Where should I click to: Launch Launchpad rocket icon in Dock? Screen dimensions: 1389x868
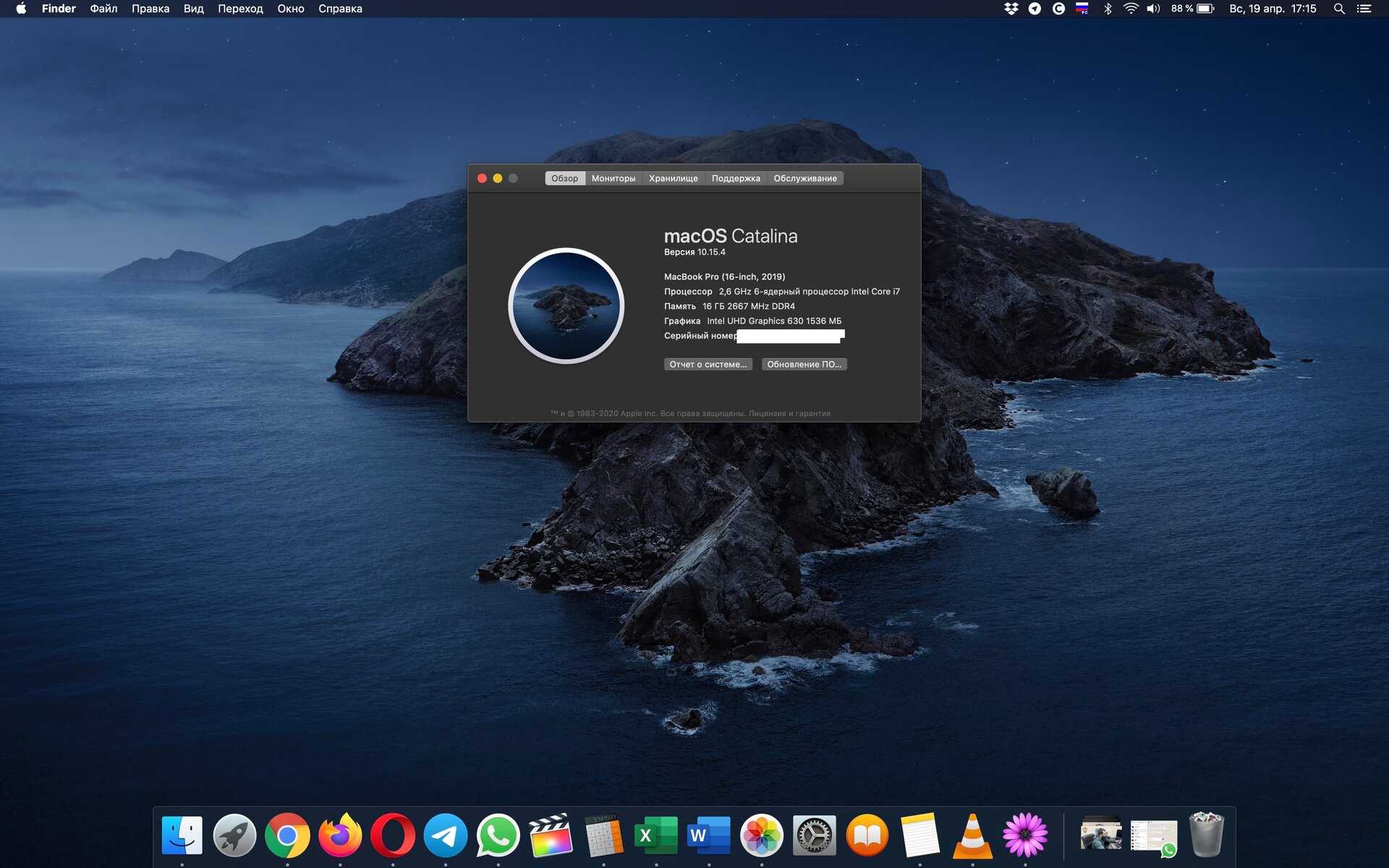pos(234,835)
